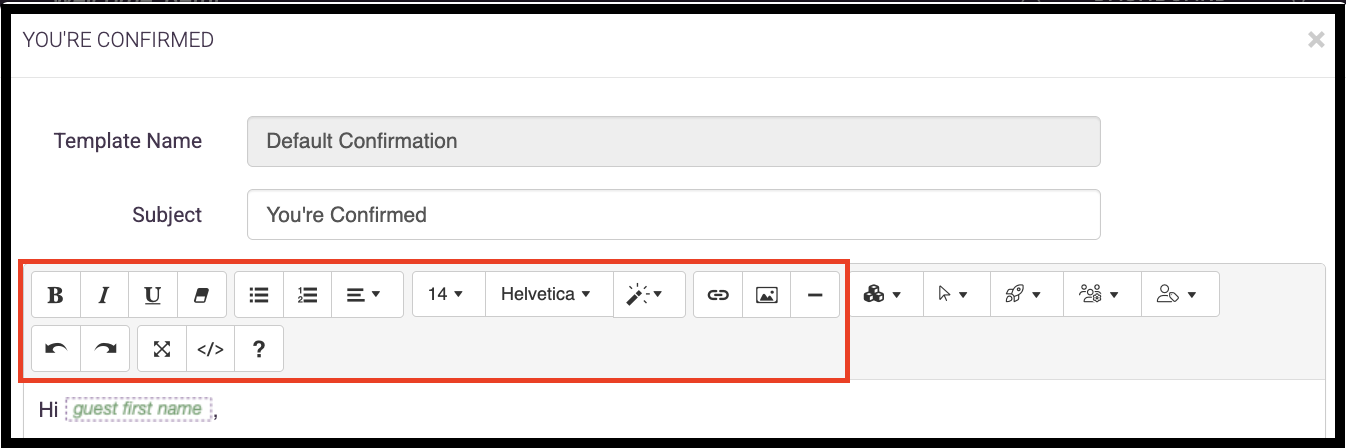Redo the last edit
Image resolution: width=1346 pixels, height=448 pixels.
click(105, 348)
